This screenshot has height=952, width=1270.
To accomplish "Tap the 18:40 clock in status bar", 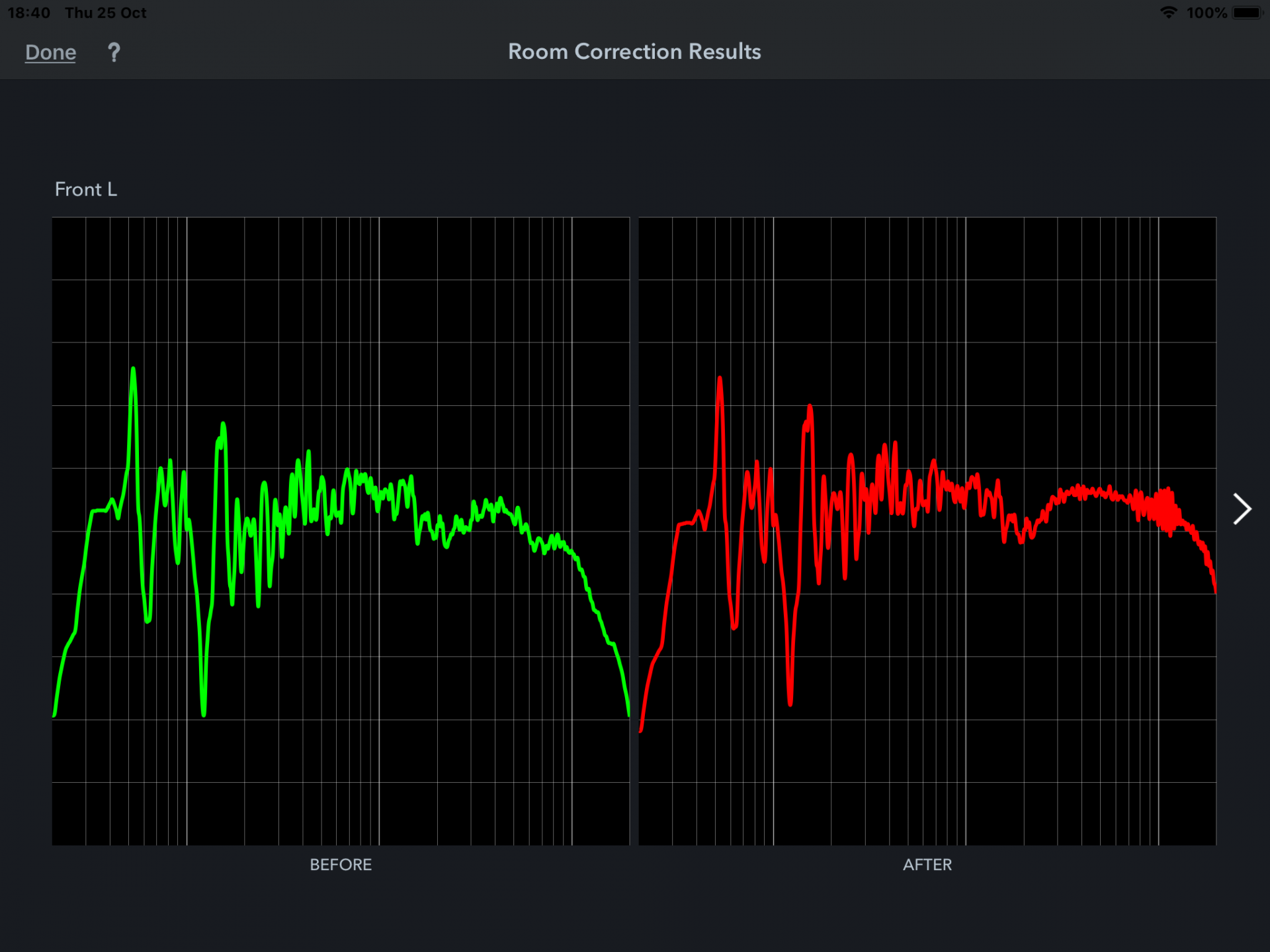I will coord(29,13).
